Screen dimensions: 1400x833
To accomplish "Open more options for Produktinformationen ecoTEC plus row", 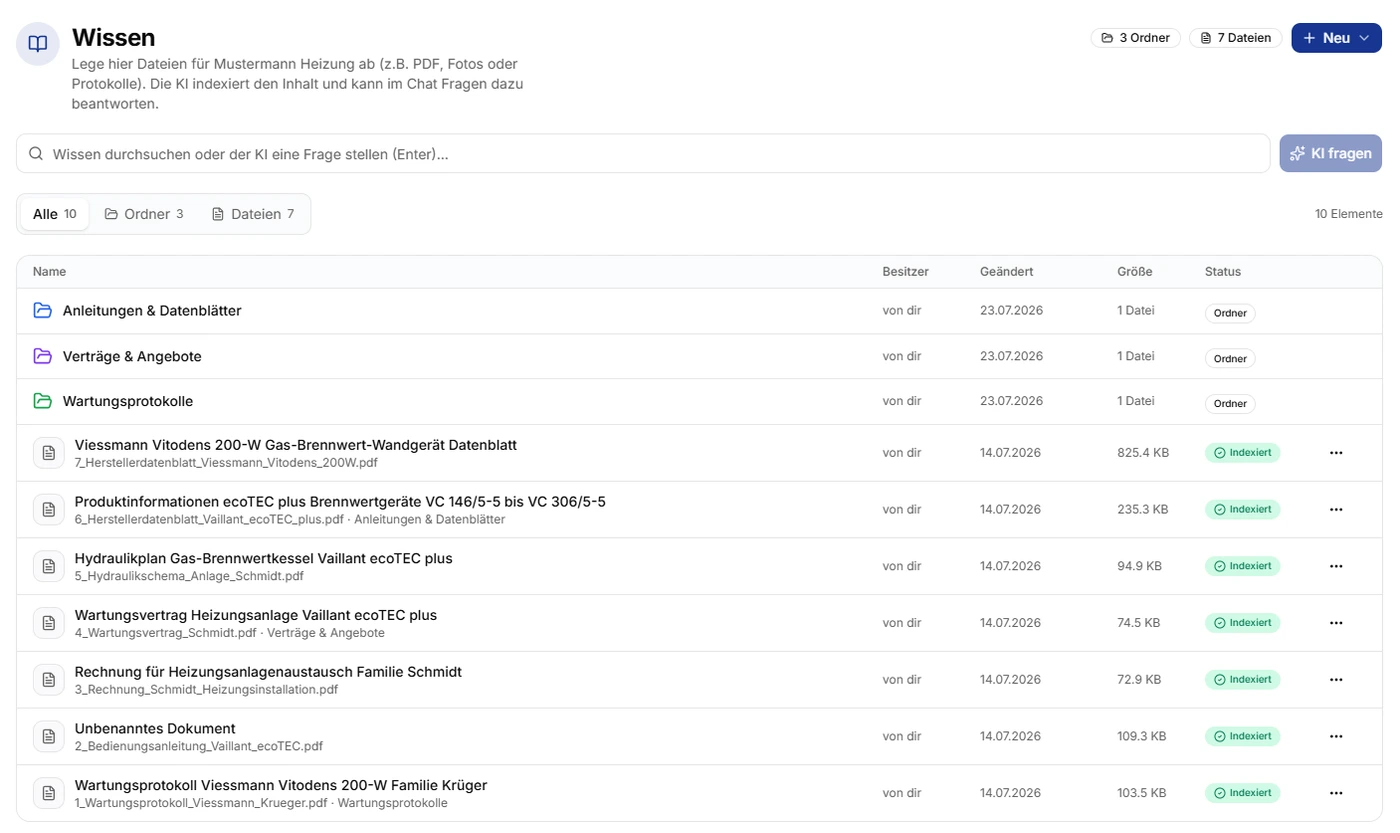I will pos(1336,510).
